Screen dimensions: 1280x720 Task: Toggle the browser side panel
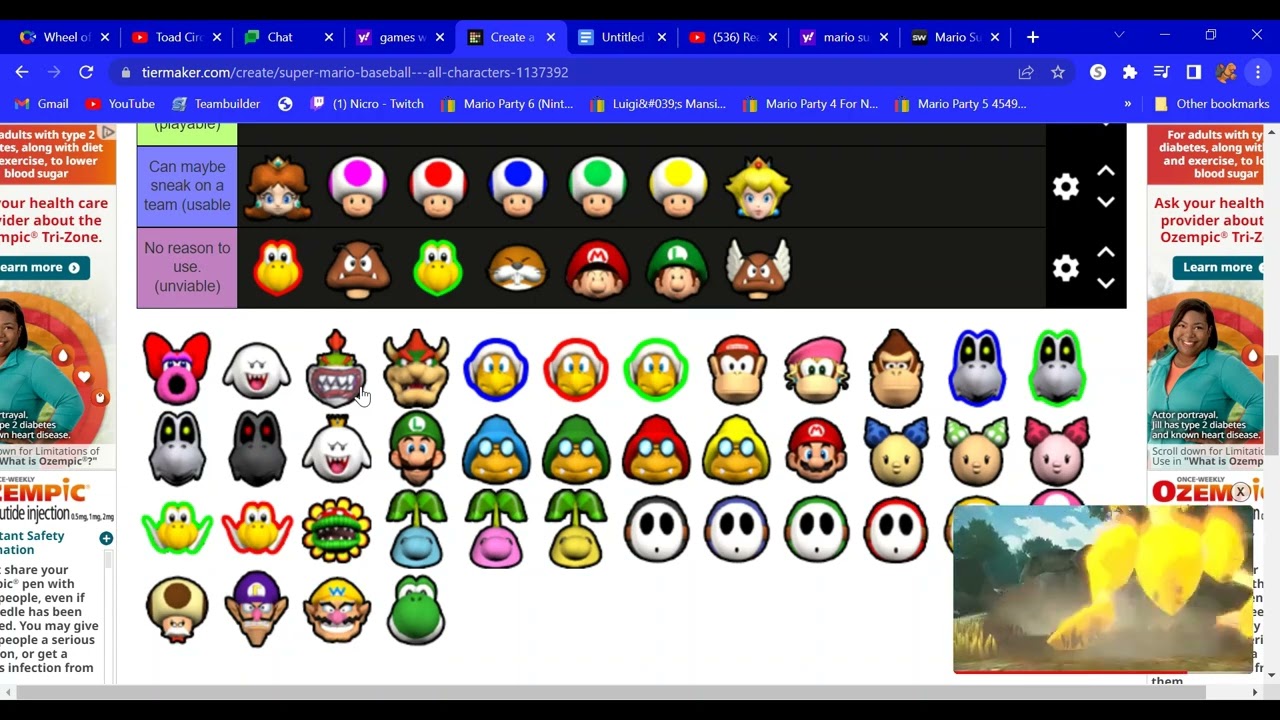point(1193,72)
